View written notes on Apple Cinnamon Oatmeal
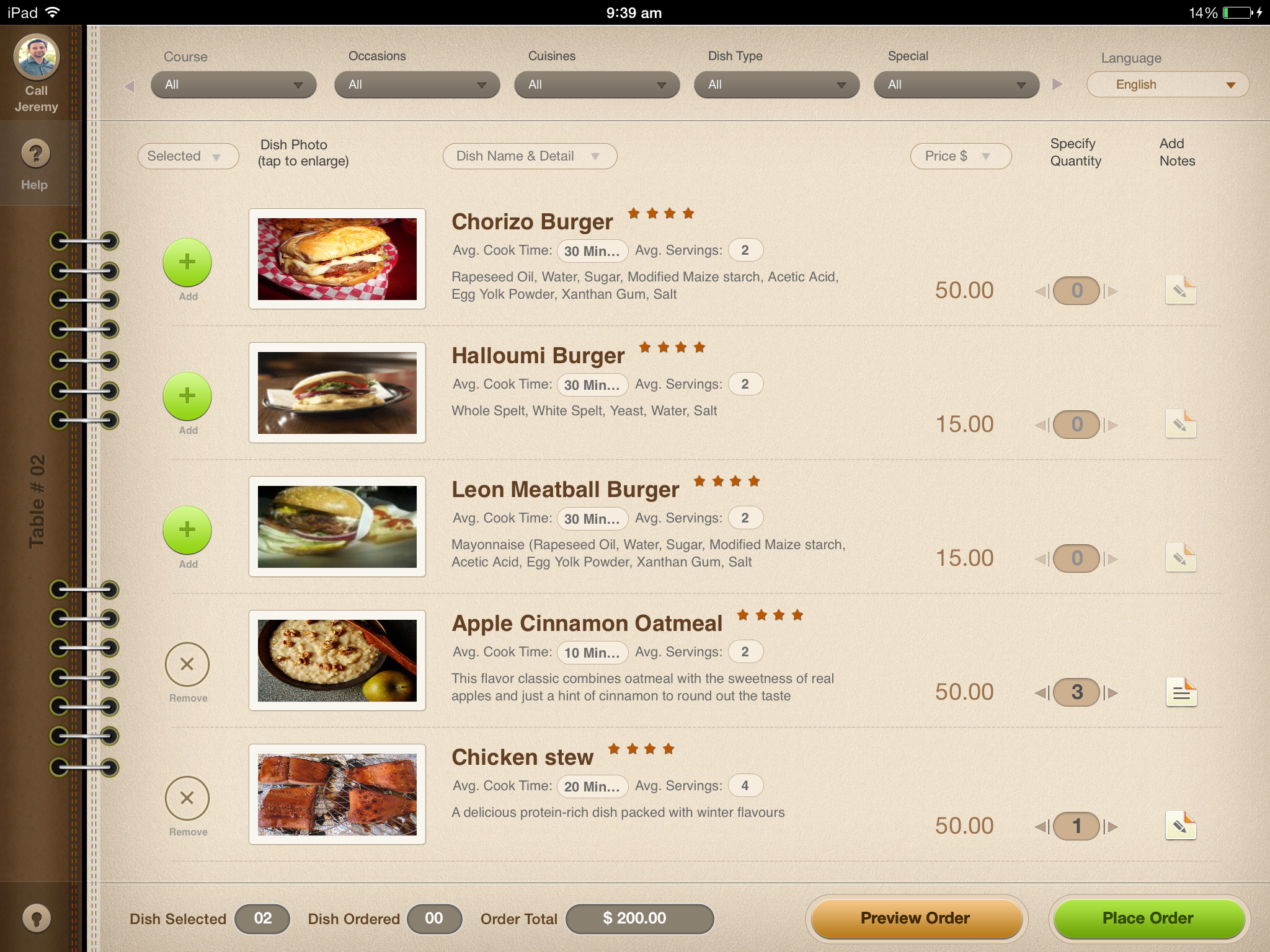 [1181, 692]
